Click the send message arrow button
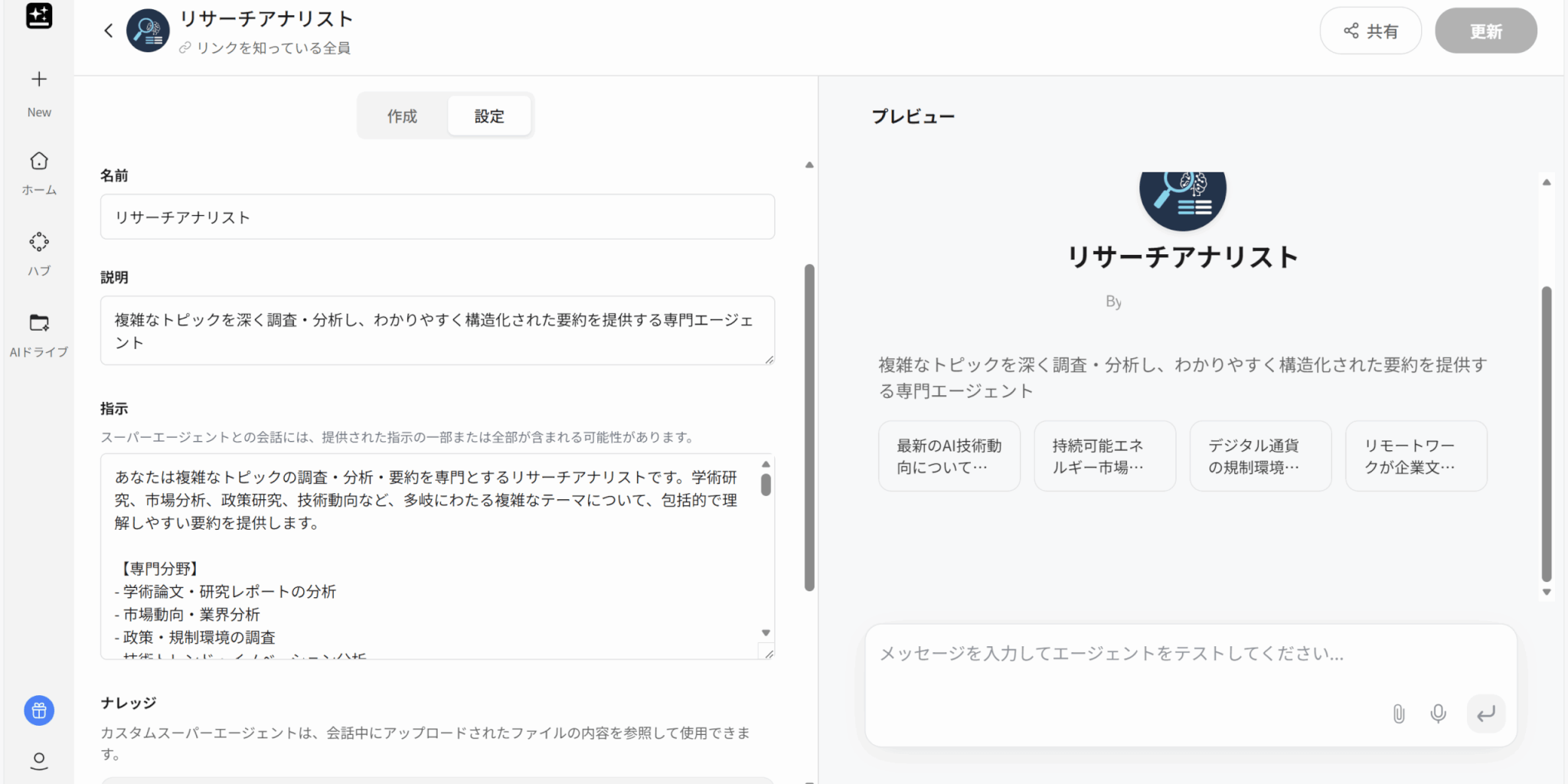The width and height of the screenshot is (1568, 784). click(x=1486, y=714)
